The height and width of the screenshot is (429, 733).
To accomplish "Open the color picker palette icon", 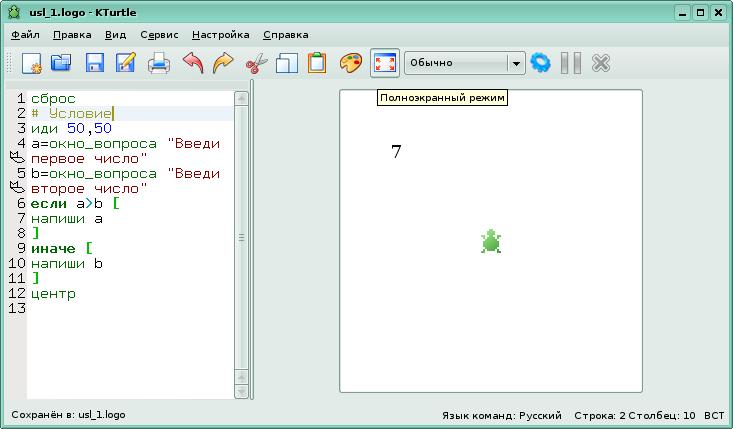I will point(349,63).
